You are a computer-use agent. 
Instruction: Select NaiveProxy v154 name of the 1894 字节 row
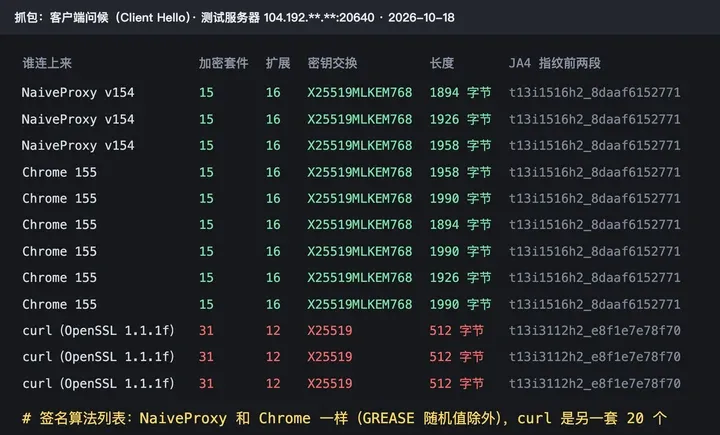tap(78, 92)
